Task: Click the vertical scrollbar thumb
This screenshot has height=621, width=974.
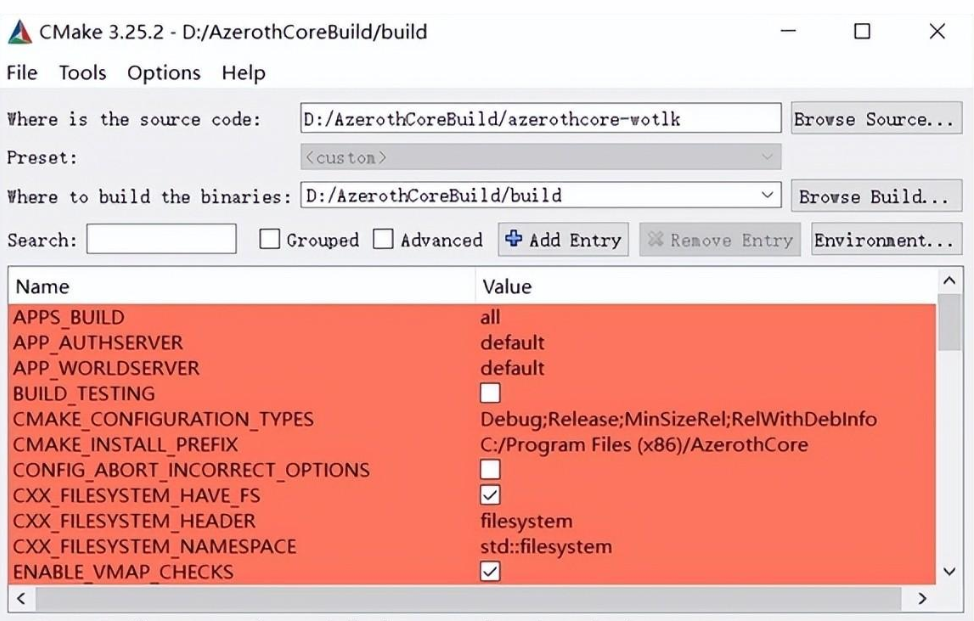Action: point(949,322)
